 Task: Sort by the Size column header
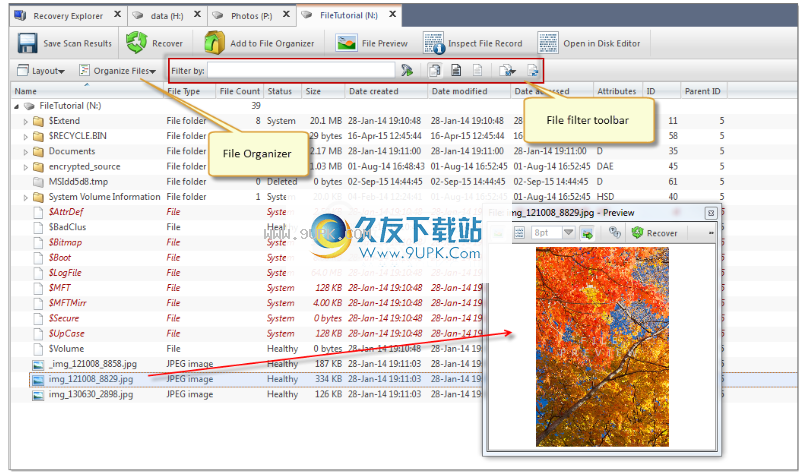point(323,91)
